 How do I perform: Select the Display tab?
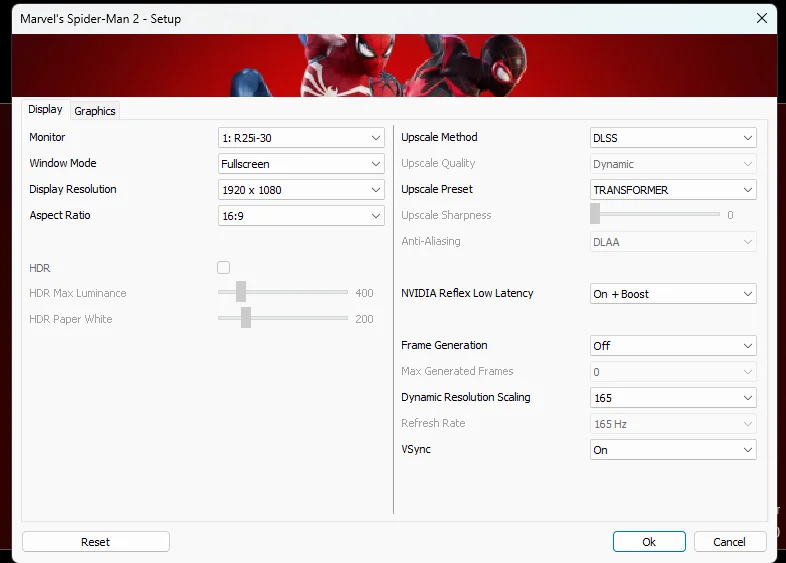(x=45, y=109)
